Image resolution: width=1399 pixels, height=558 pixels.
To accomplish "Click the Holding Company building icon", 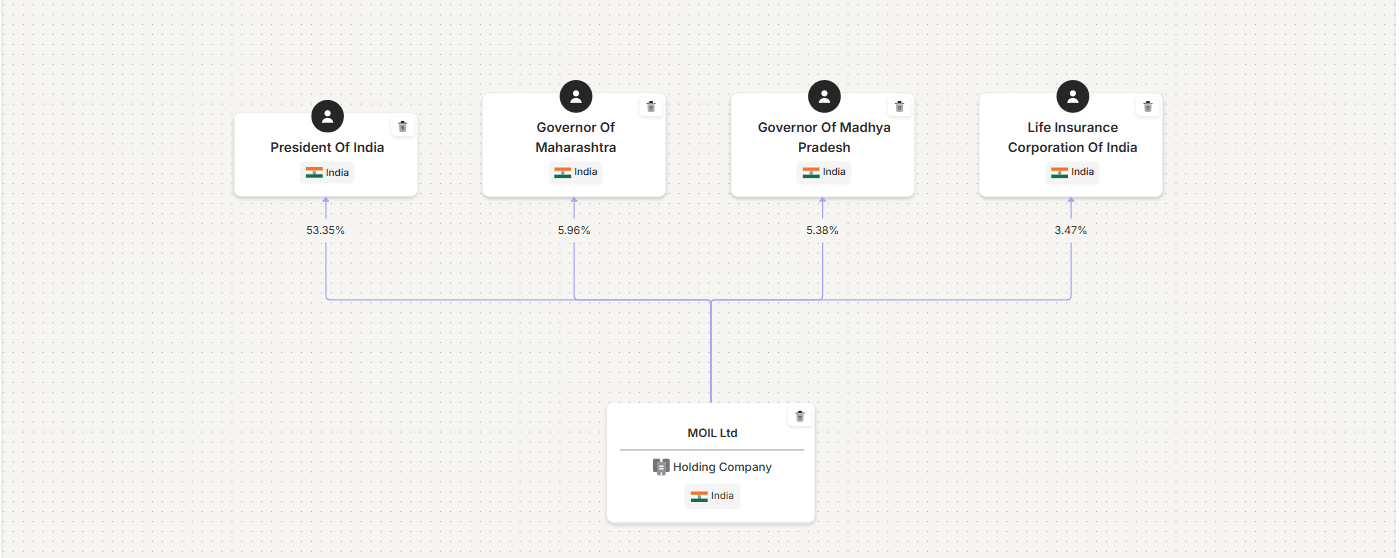I will coord(660,467).
